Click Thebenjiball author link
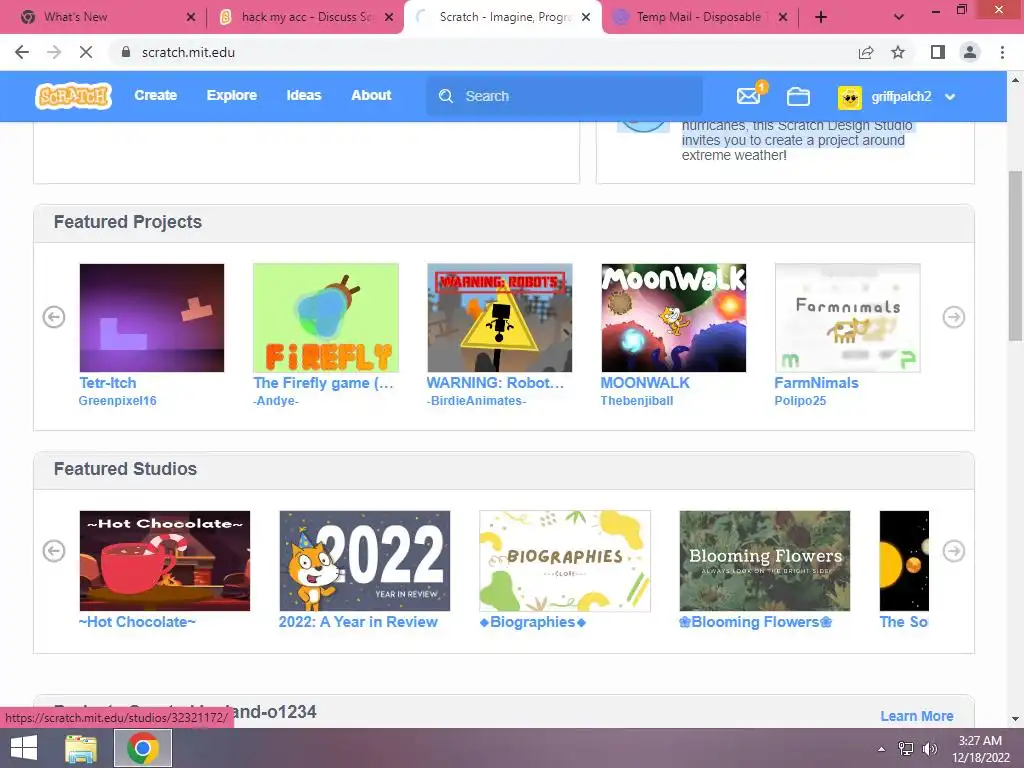 coord(637,401)
